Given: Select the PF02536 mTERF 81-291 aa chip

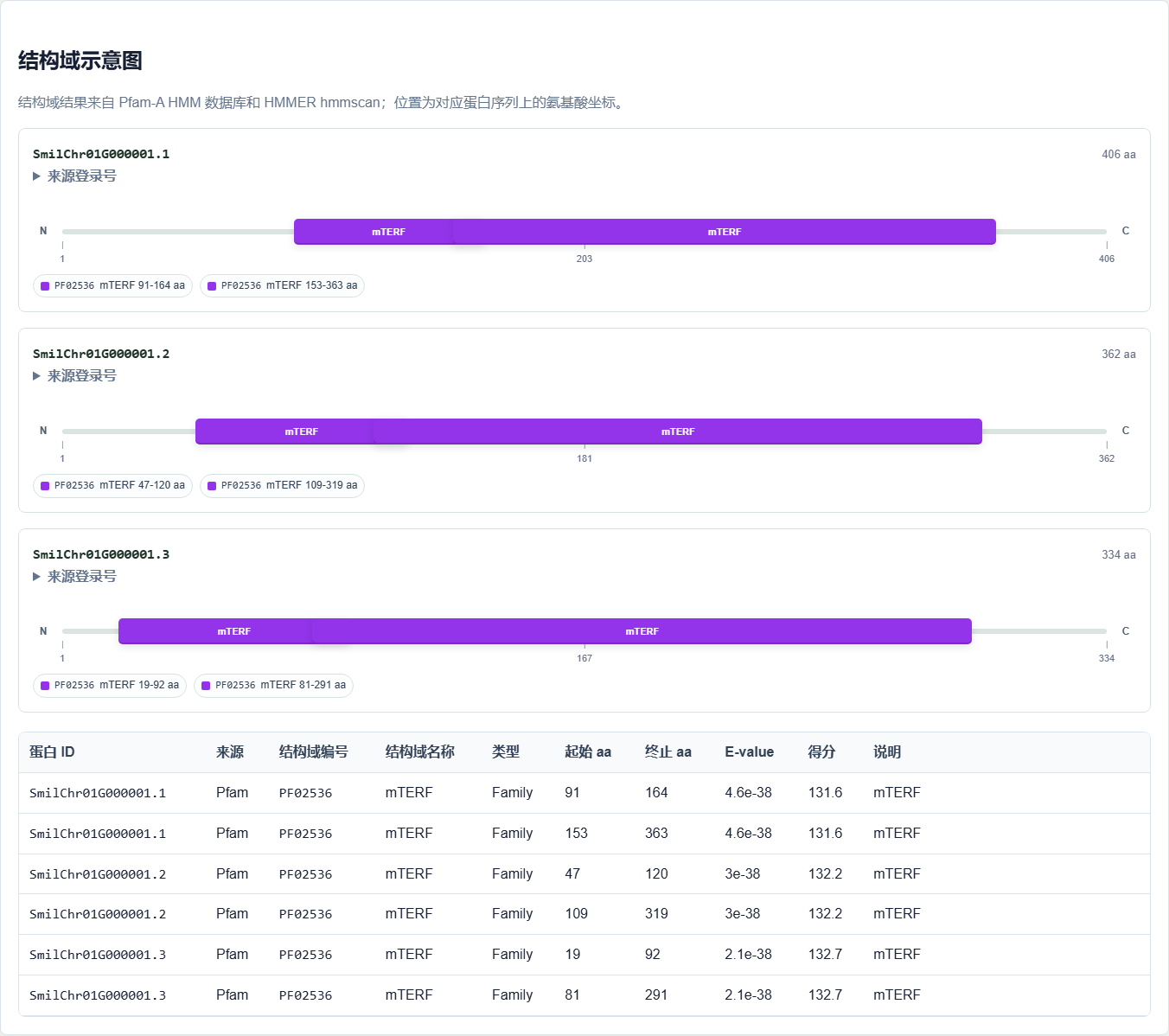Looking at the screenshot, I should (273, 686).
